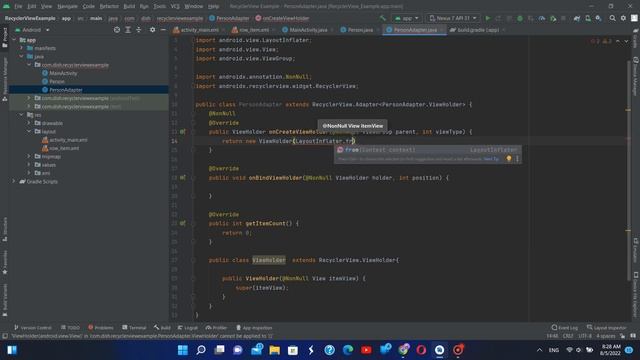Click onCreateViewHolder breadcrumb in navigation bar
This screenshot has height=360, width=640.
pos(282,18)
